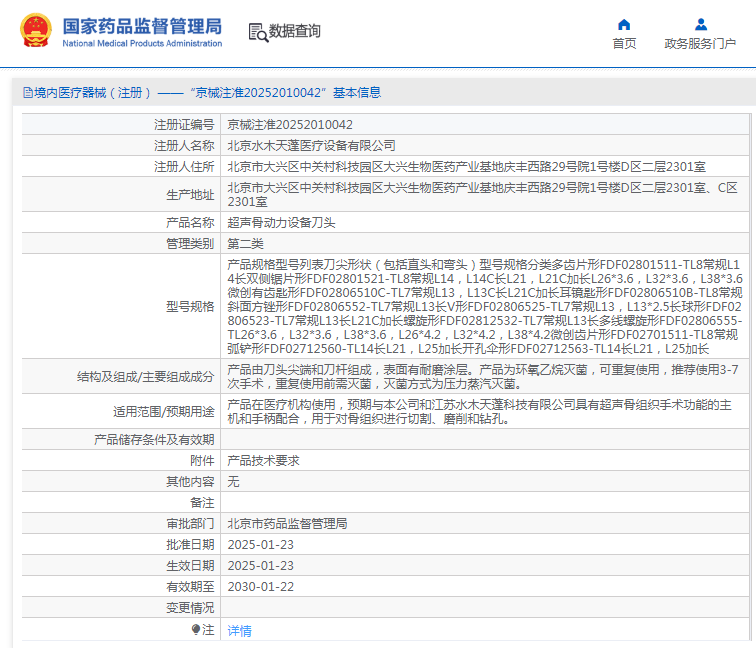
Task: Click the bullet icon beside 注
Action: (196, 630)
